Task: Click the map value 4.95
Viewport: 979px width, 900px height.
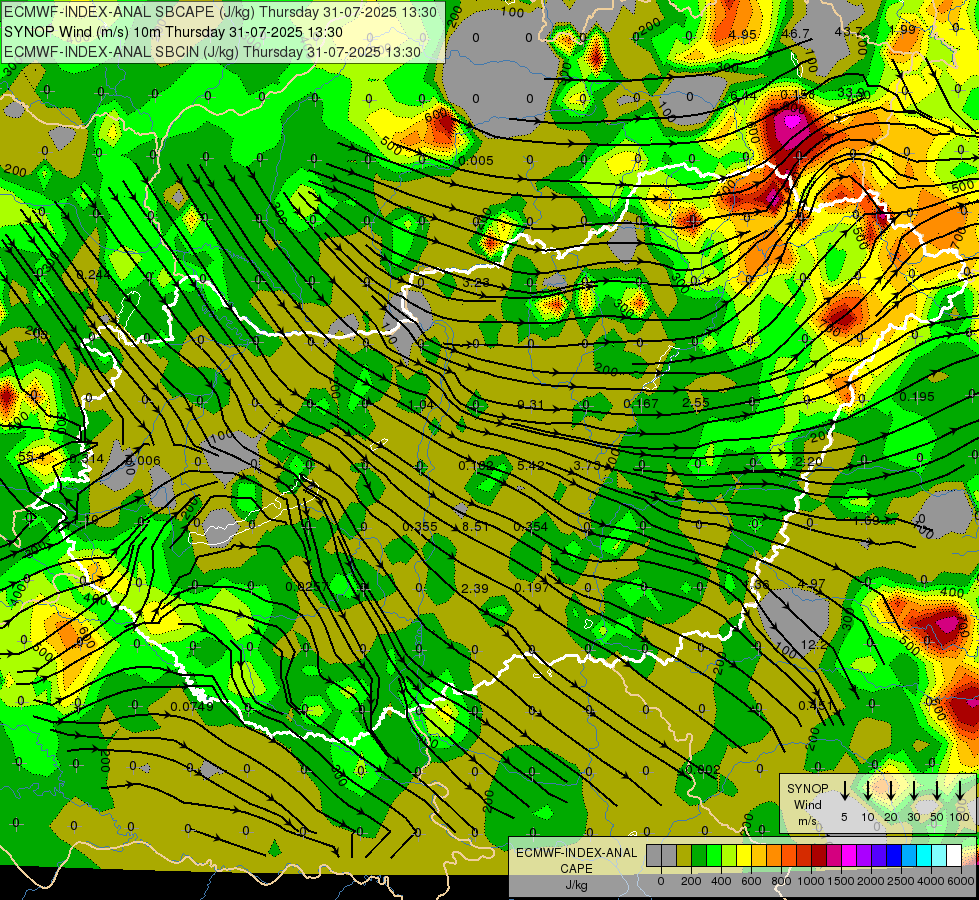Action: [742, 34]
